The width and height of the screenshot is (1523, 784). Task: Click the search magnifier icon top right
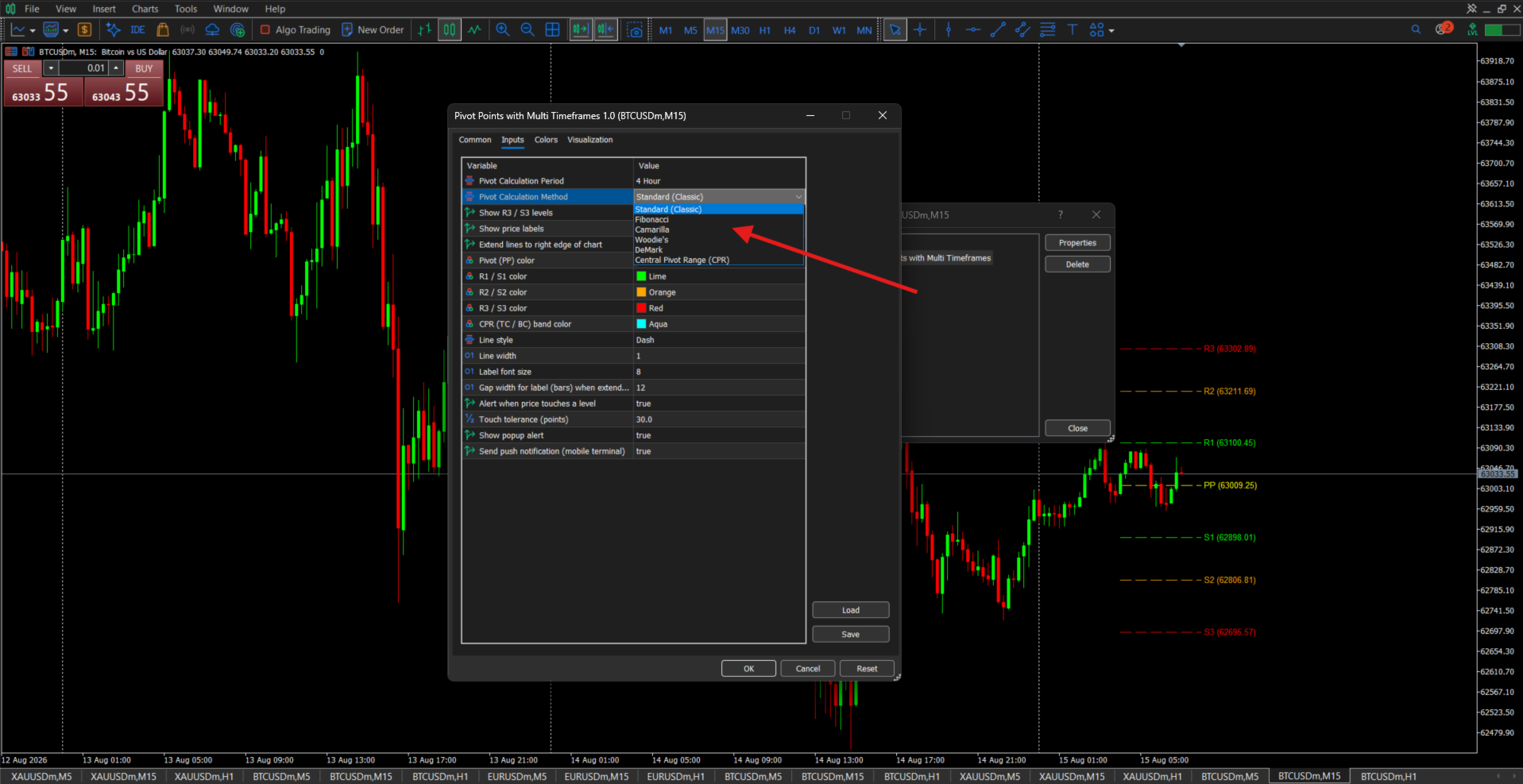[x=1416, y=29]
